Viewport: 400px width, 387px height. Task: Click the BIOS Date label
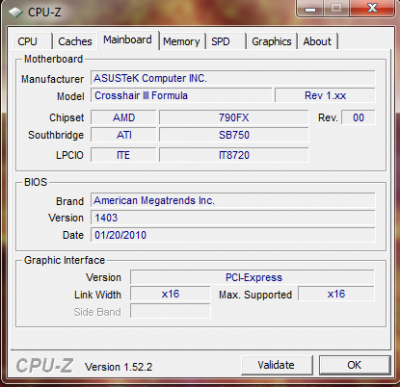pos(73,235)
